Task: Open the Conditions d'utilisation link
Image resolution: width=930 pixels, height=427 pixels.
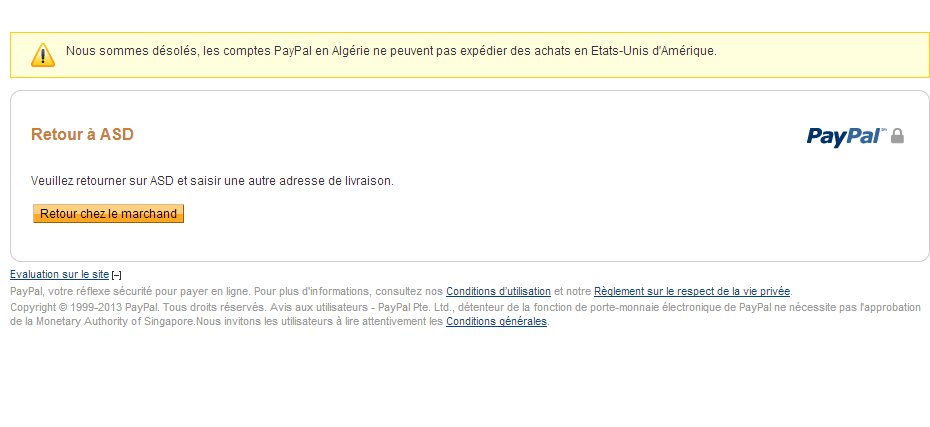Action: pyautogui.click(x=498, y=291)
